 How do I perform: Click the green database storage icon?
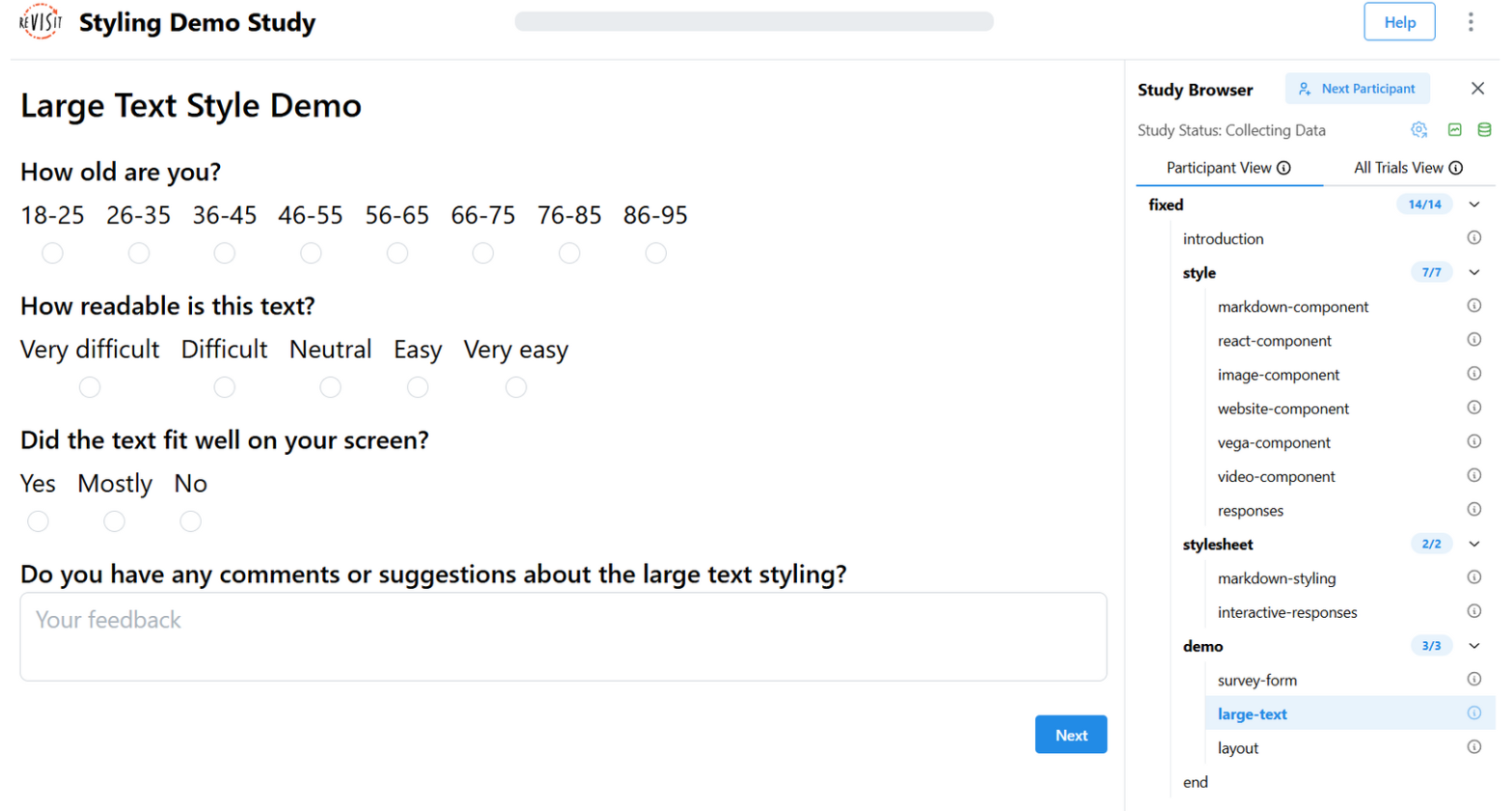point(1484,129)
